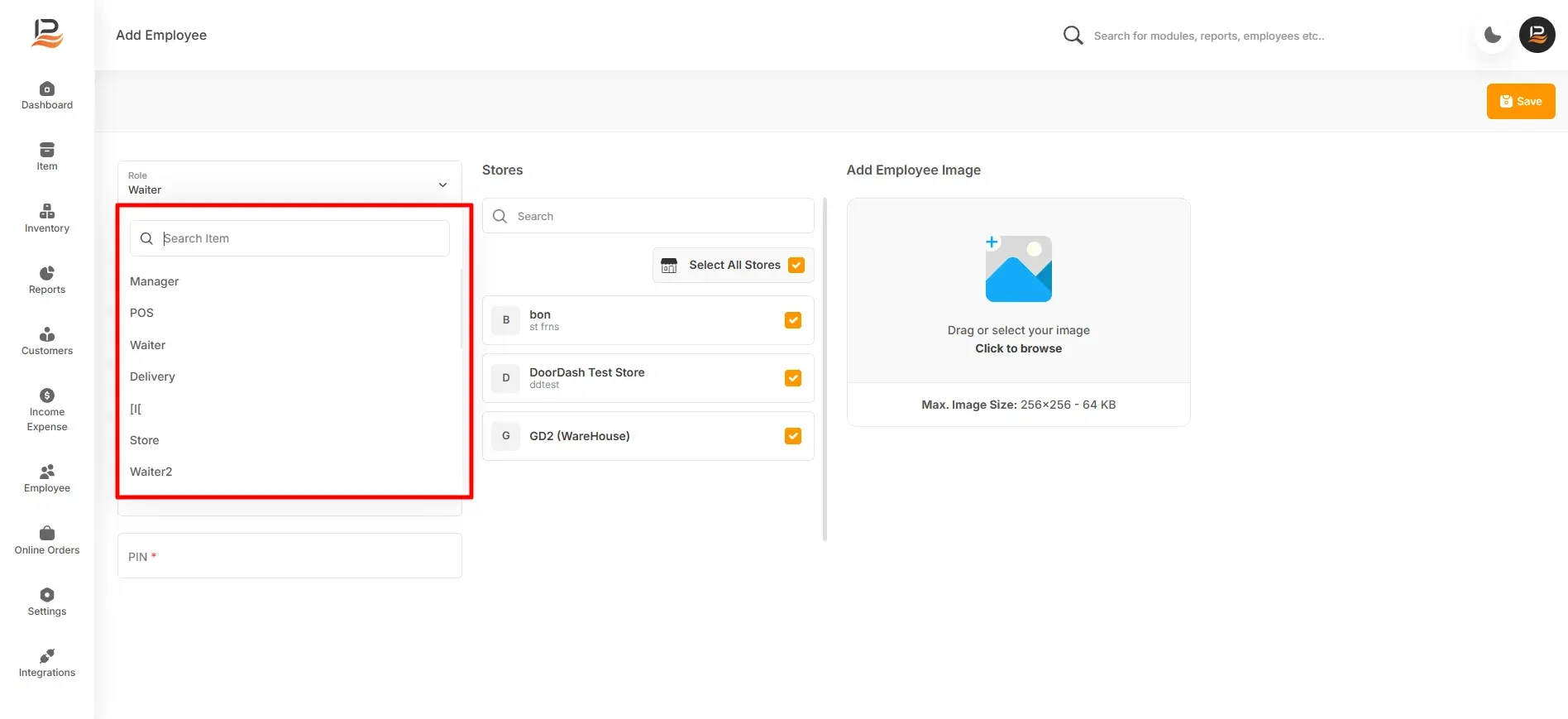Open Income Expense in the sidebar
Viewport: 1568px width, 719px height.
point(47,410)
